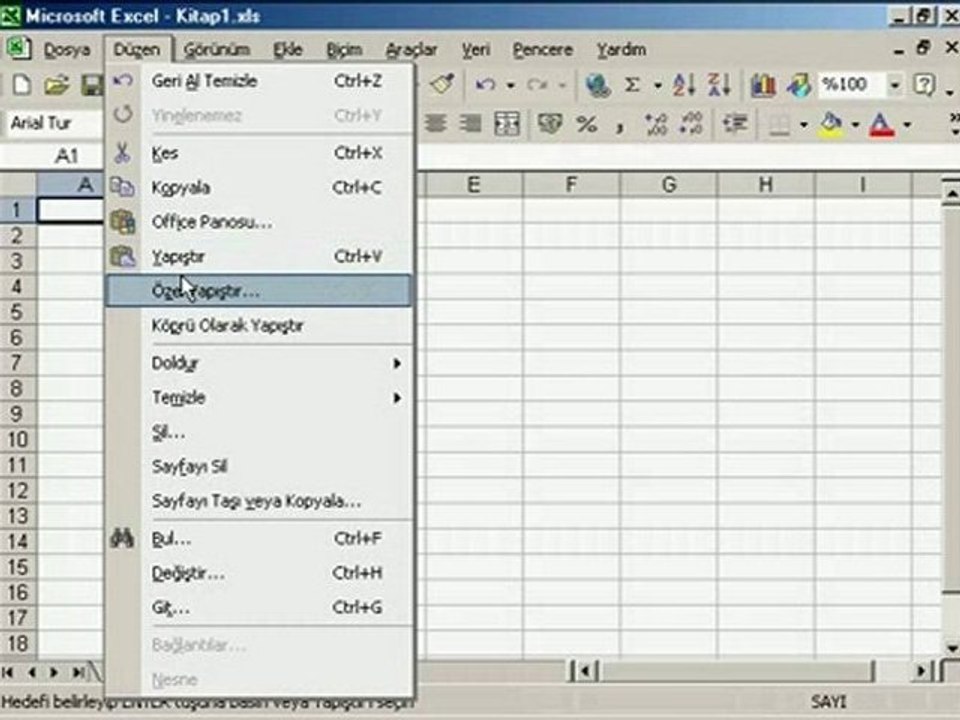Viewport: 960px width, 720px height.
Task: Click the Sort Descending icon
Action: (719, 84)
